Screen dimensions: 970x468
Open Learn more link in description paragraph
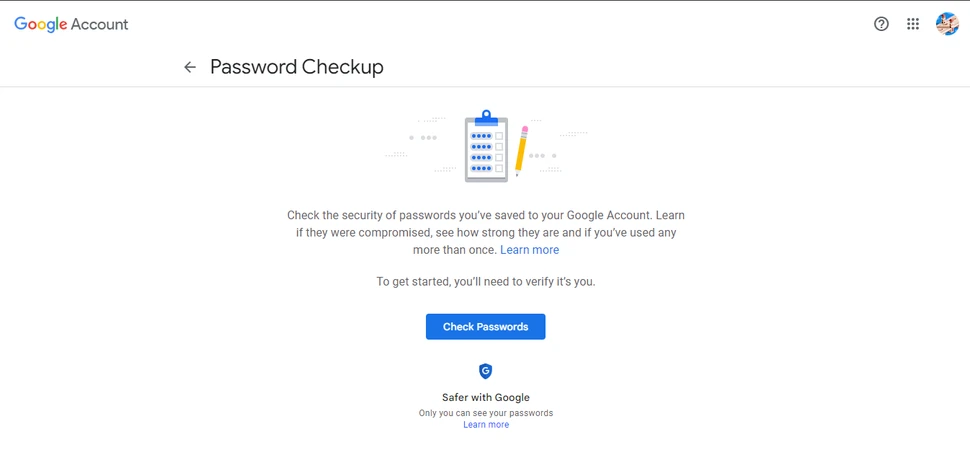pos(529,250)
